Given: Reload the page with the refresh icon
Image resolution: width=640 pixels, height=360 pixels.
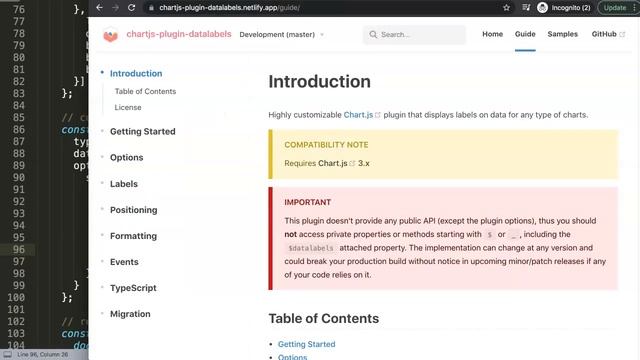Looking at the screenshot, I should click(x=131, y=7).
